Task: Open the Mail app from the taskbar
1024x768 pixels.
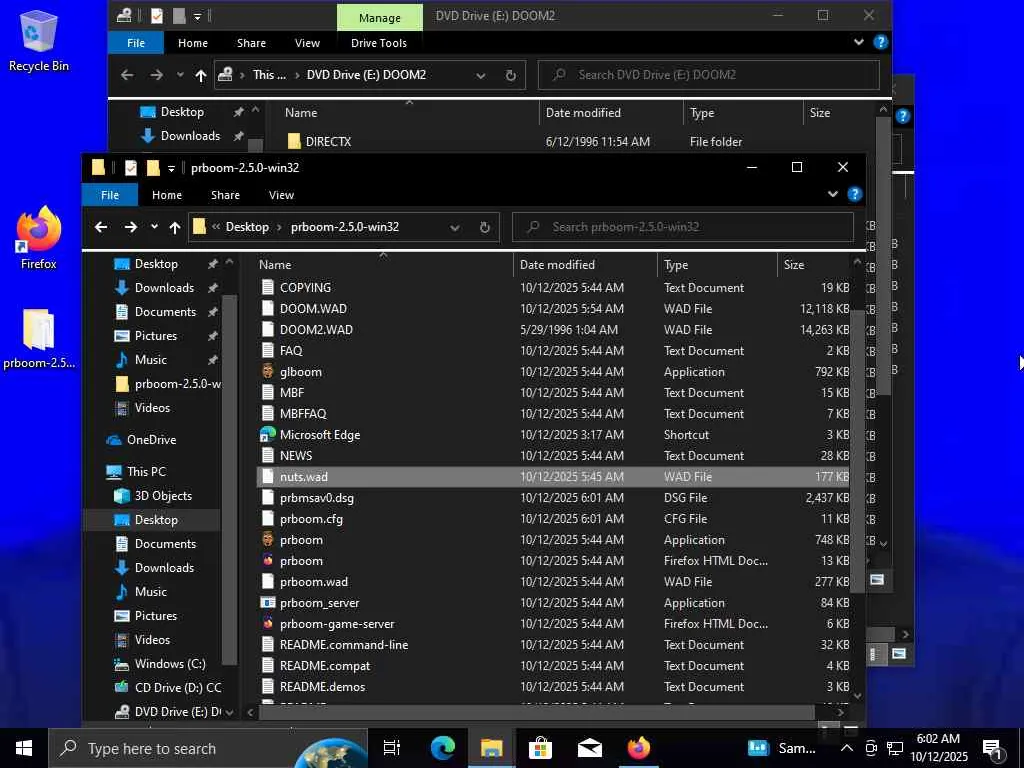Action: pos(590,748)
